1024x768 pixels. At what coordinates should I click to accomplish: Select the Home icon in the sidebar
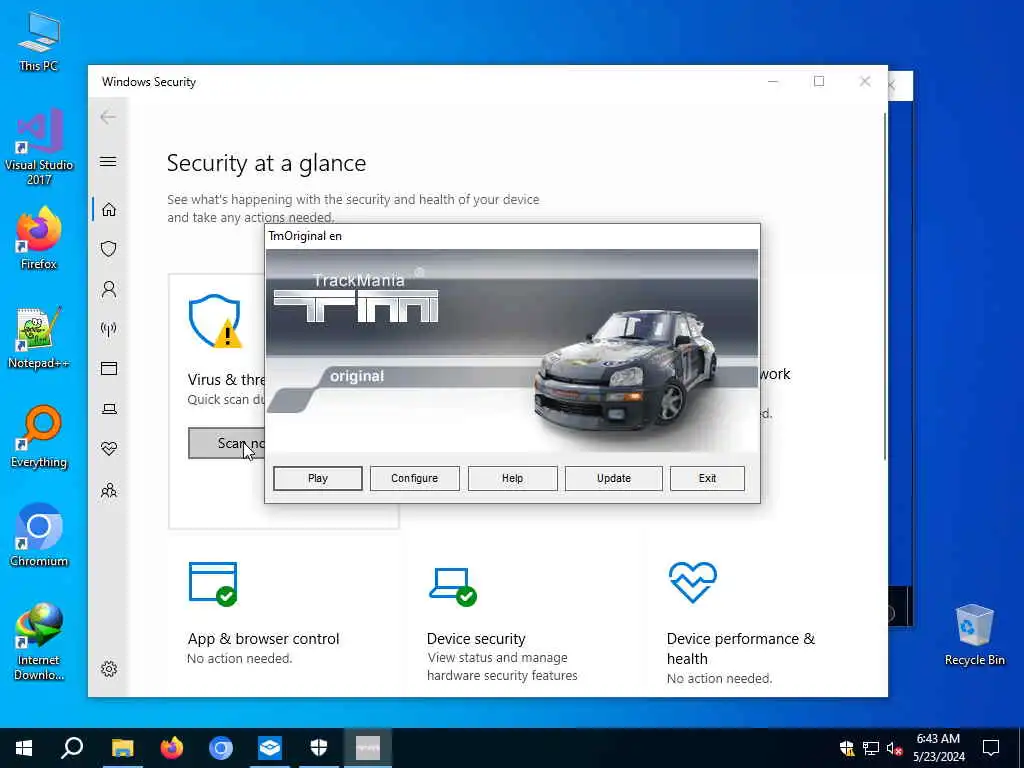(109, 210)
